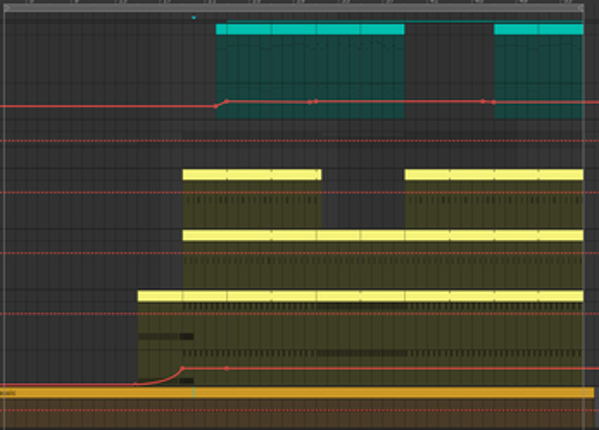The width and height of the screenshot is (599, 430).
Task: Click the second breakpoint on the bottom yellow track's automation line
Action: [x=227, y=369]
